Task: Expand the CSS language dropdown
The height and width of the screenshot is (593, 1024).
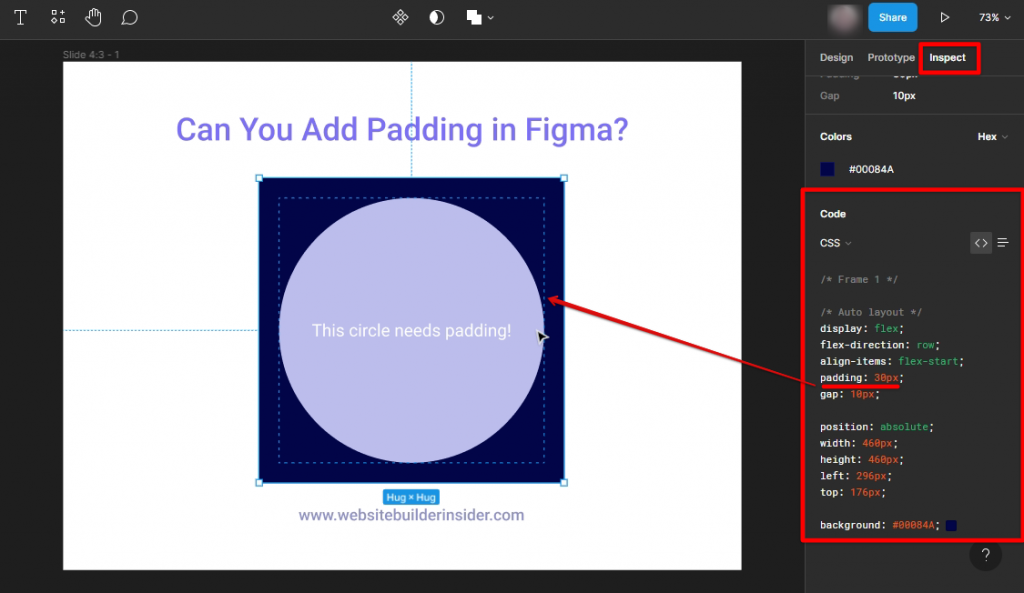Action: [835, 242]
